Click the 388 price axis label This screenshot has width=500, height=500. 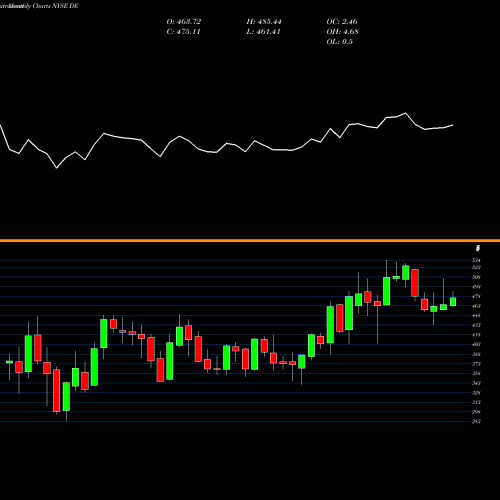[476, 354]
